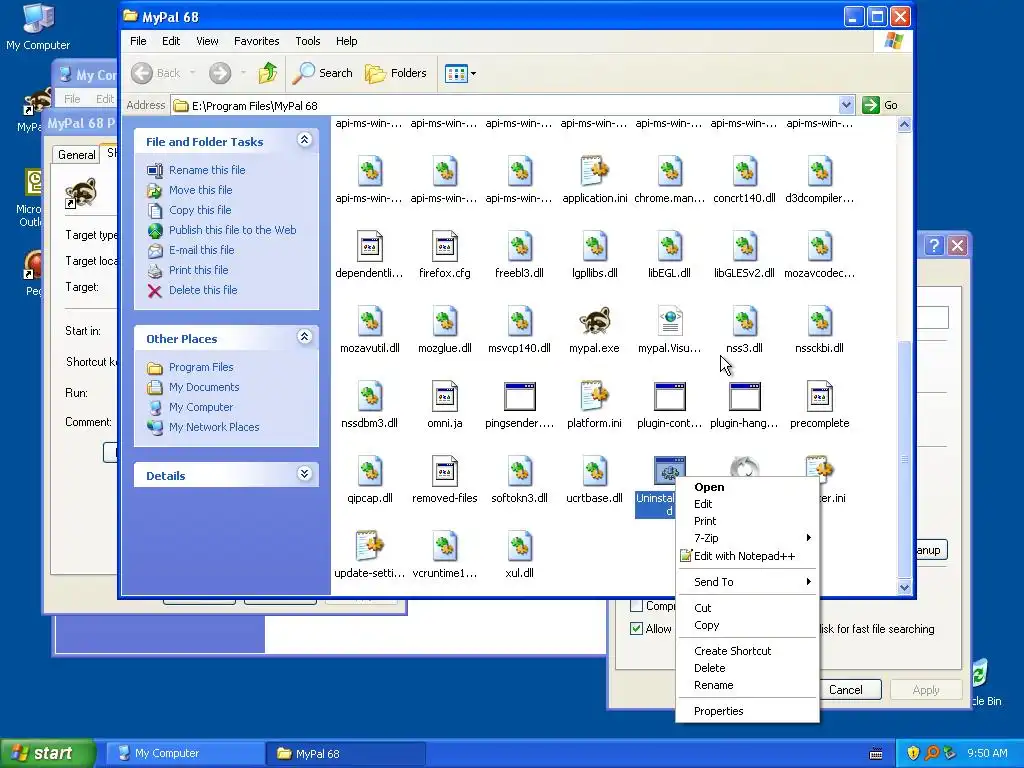1024x768 pixels.
Task: Select the libEGL.dll file icon
Action: [669, 247]
